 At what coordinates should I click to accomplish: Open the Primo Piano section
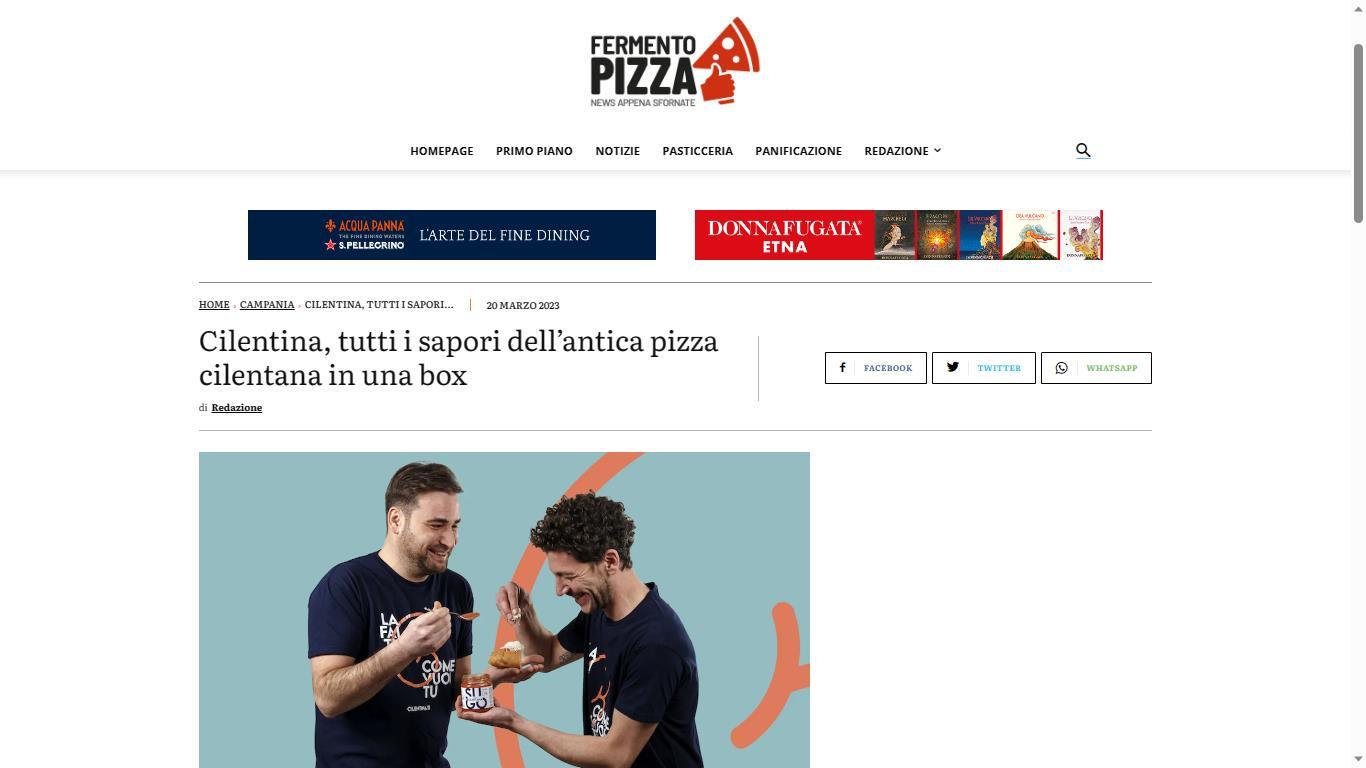click(534, 151)
